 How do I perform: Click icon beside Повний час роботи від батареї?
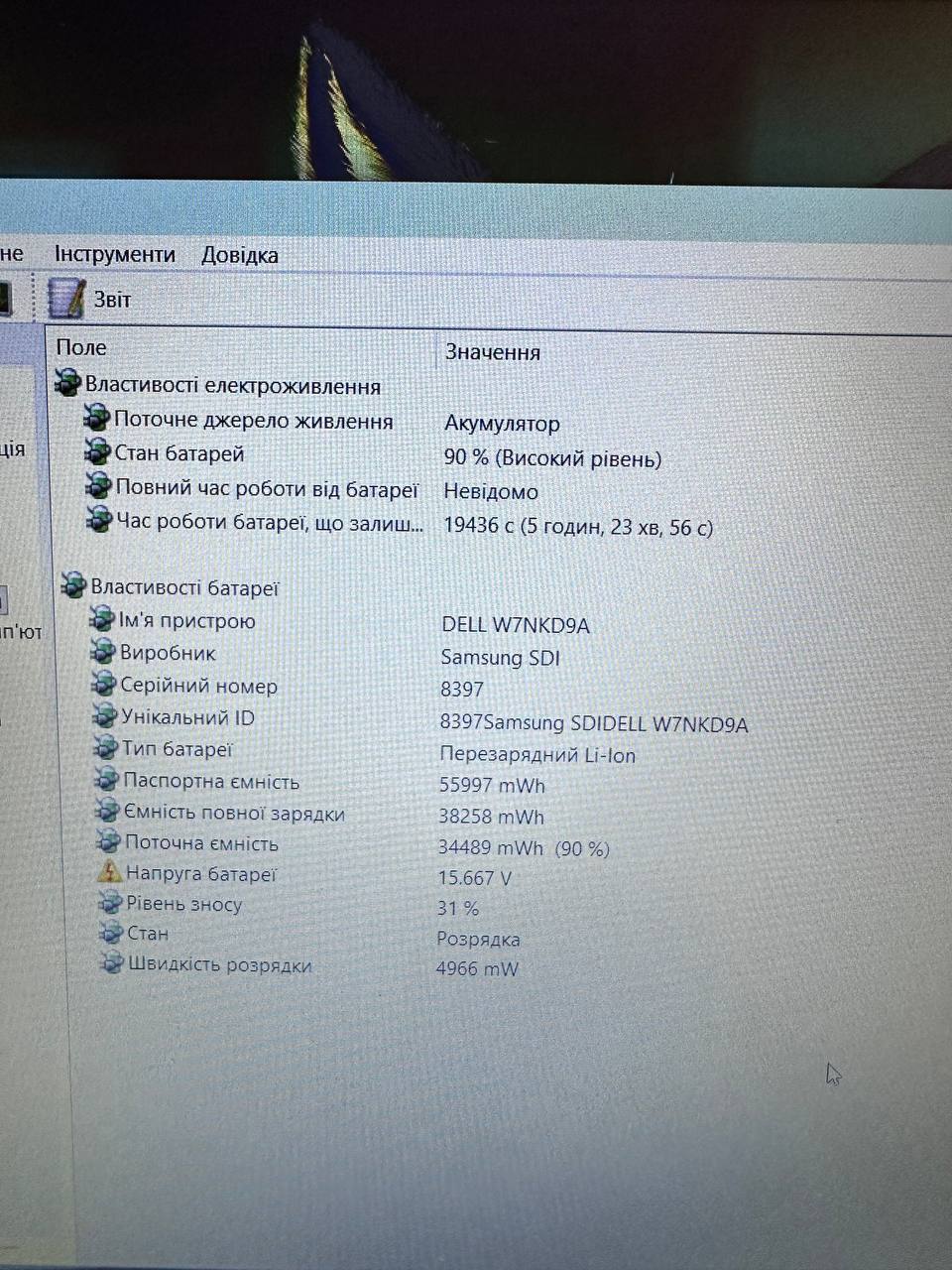(99, 486)
